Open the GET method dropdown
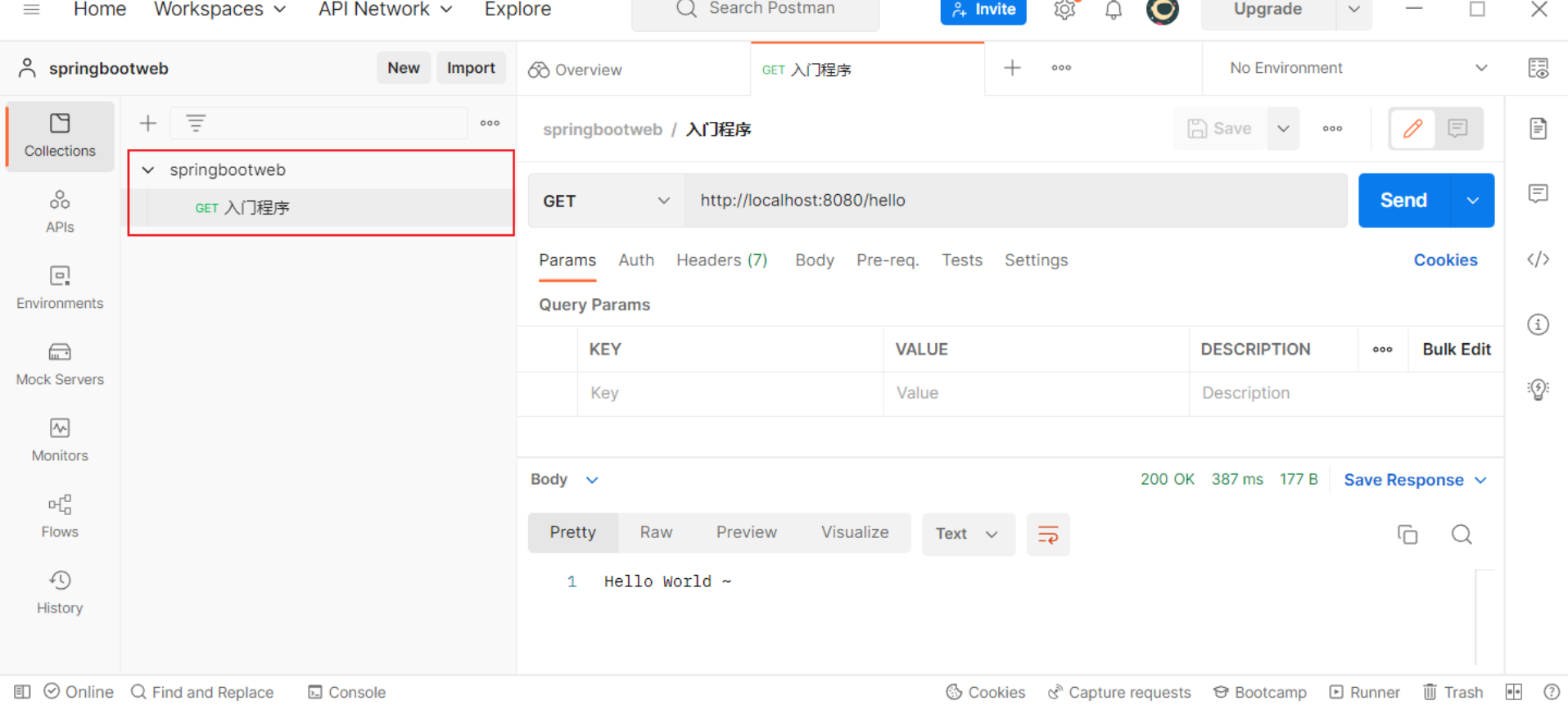The width and height of the screenshot is (1568, 710). tap(606, 201)
